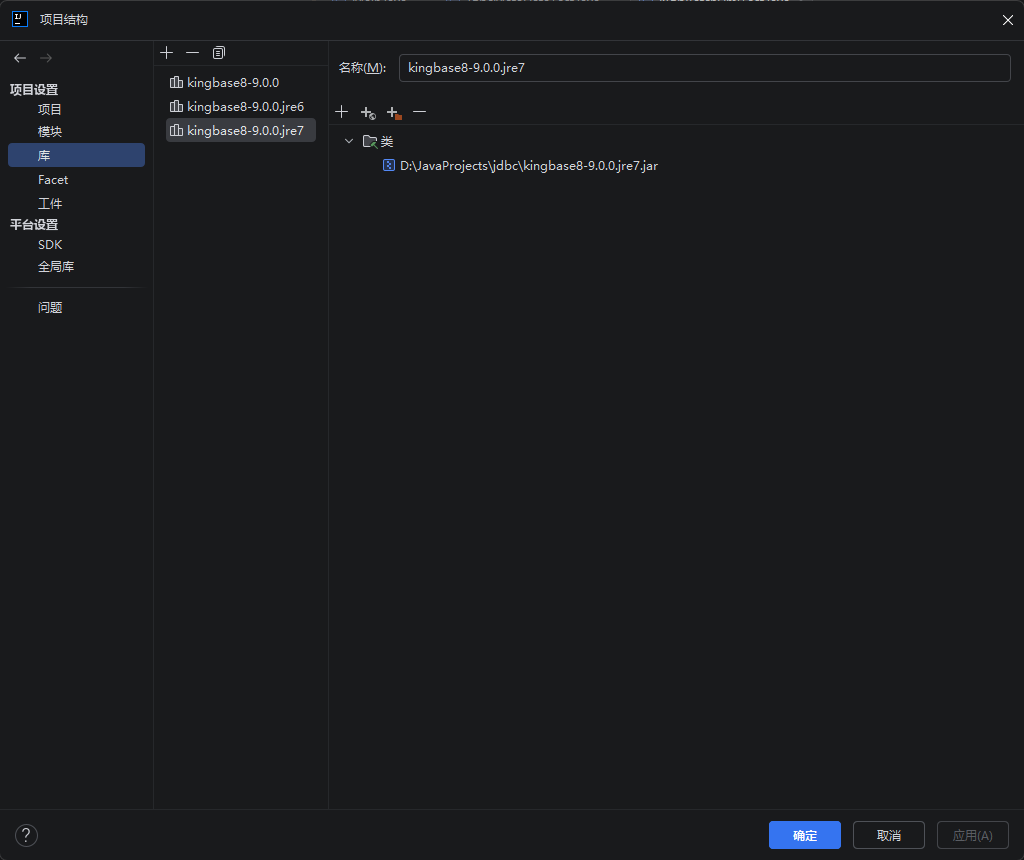Open the 全局库 settings page
Screen dimensions: 1024x860
tap(56, 266)
